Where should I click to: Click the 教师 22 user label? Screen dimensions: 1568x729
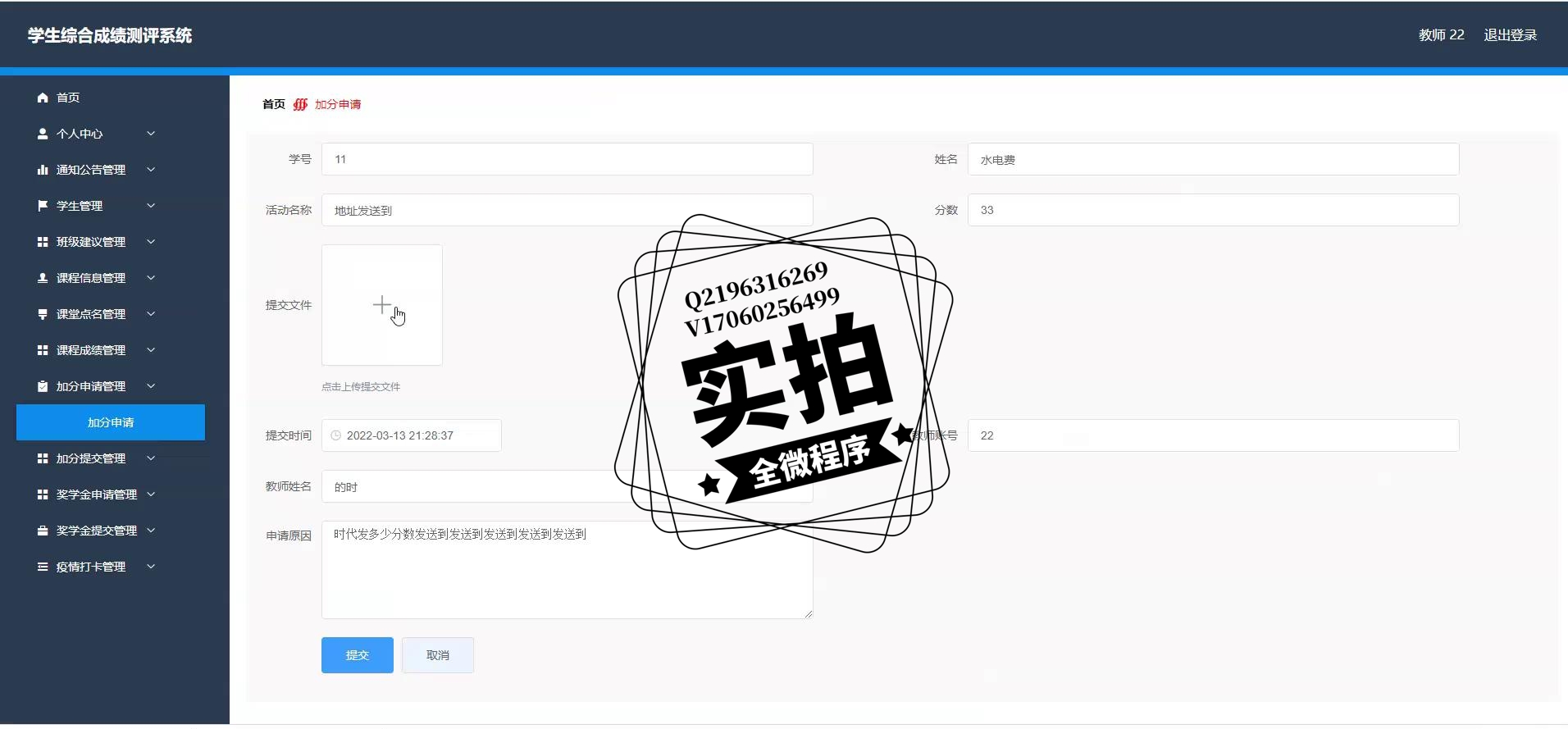pos(1441,34)
